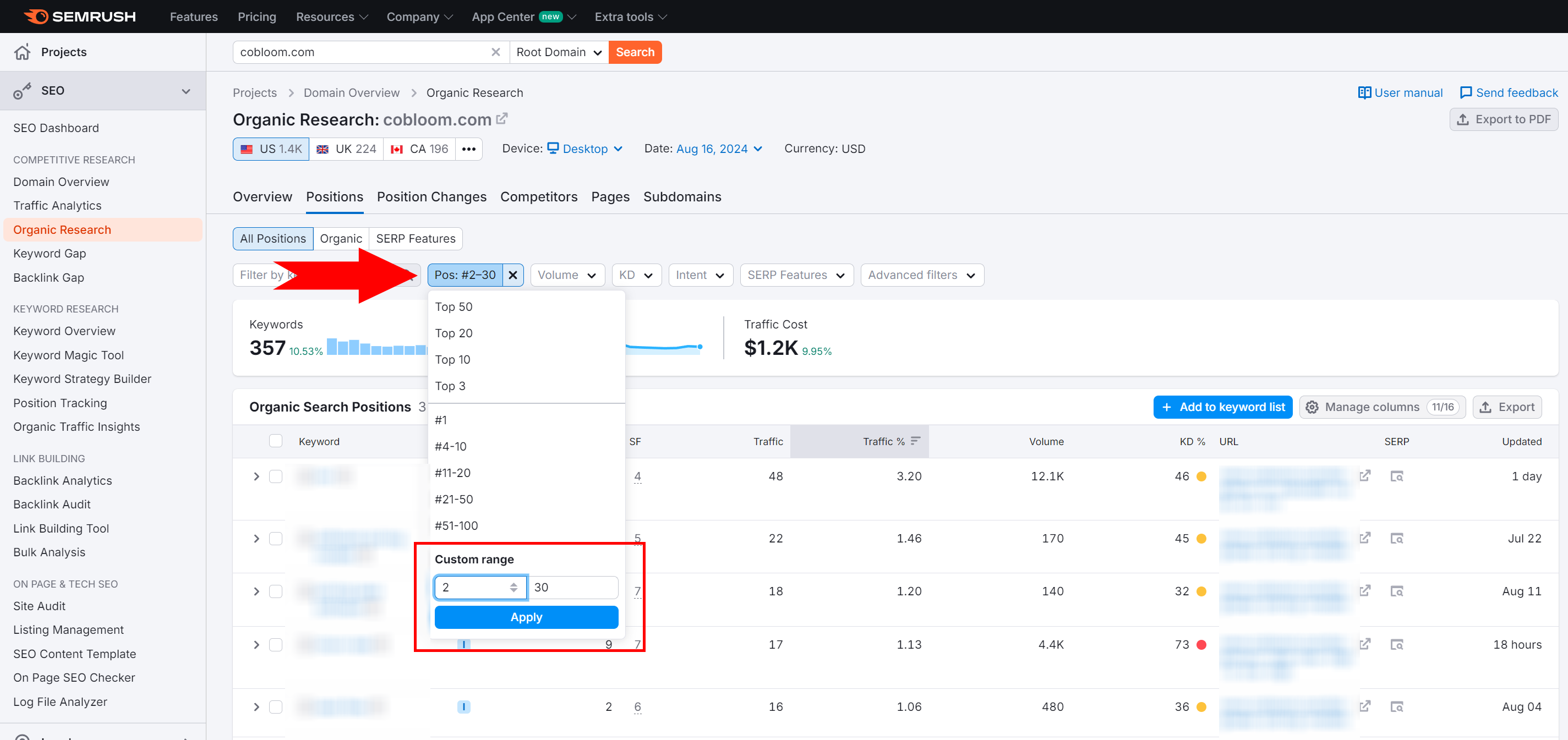This screenshot has height=740, width=1568.
Task: Click Add to keyword list button
Action: click(1222, 407)
